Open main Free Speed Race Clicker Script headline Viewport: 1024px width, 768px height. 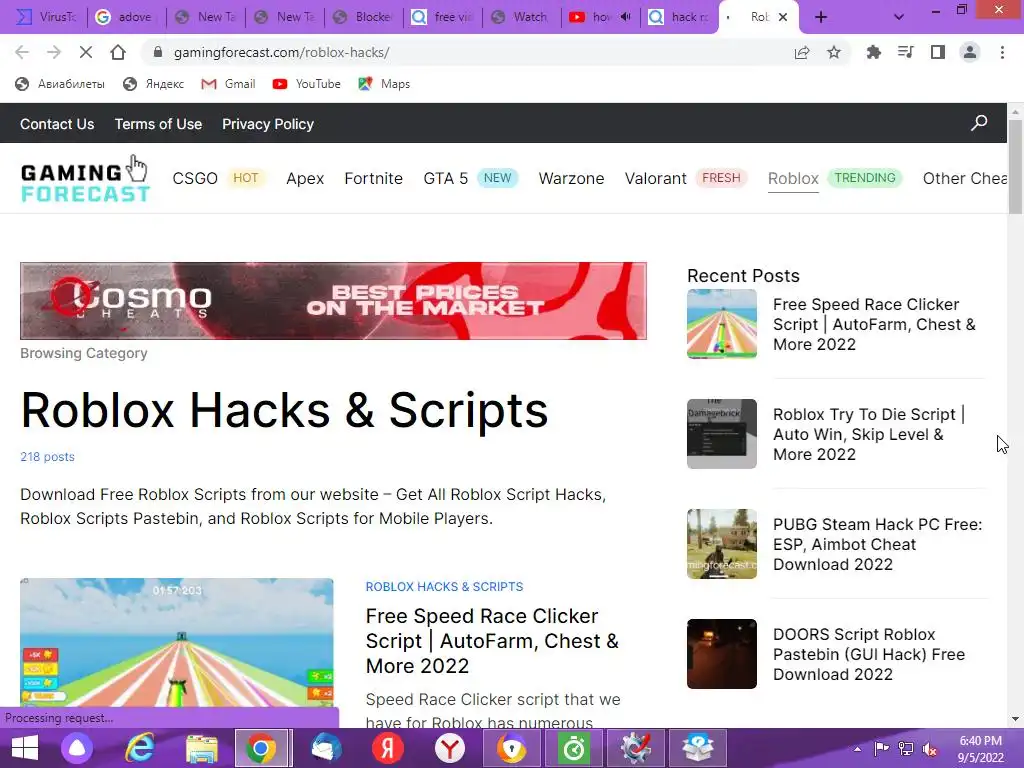coord(492,641)
